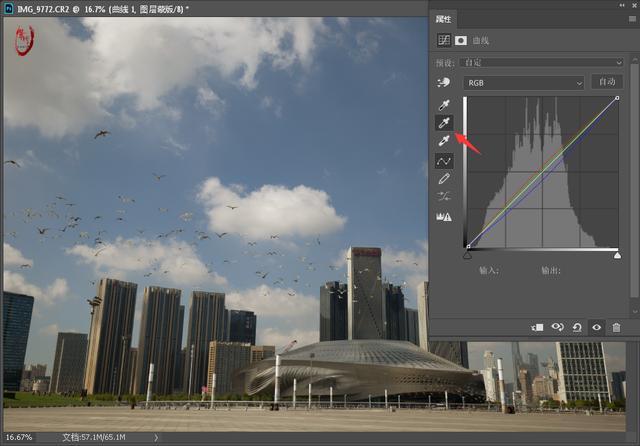Select the gray point eyedropper

pos(445,123)
